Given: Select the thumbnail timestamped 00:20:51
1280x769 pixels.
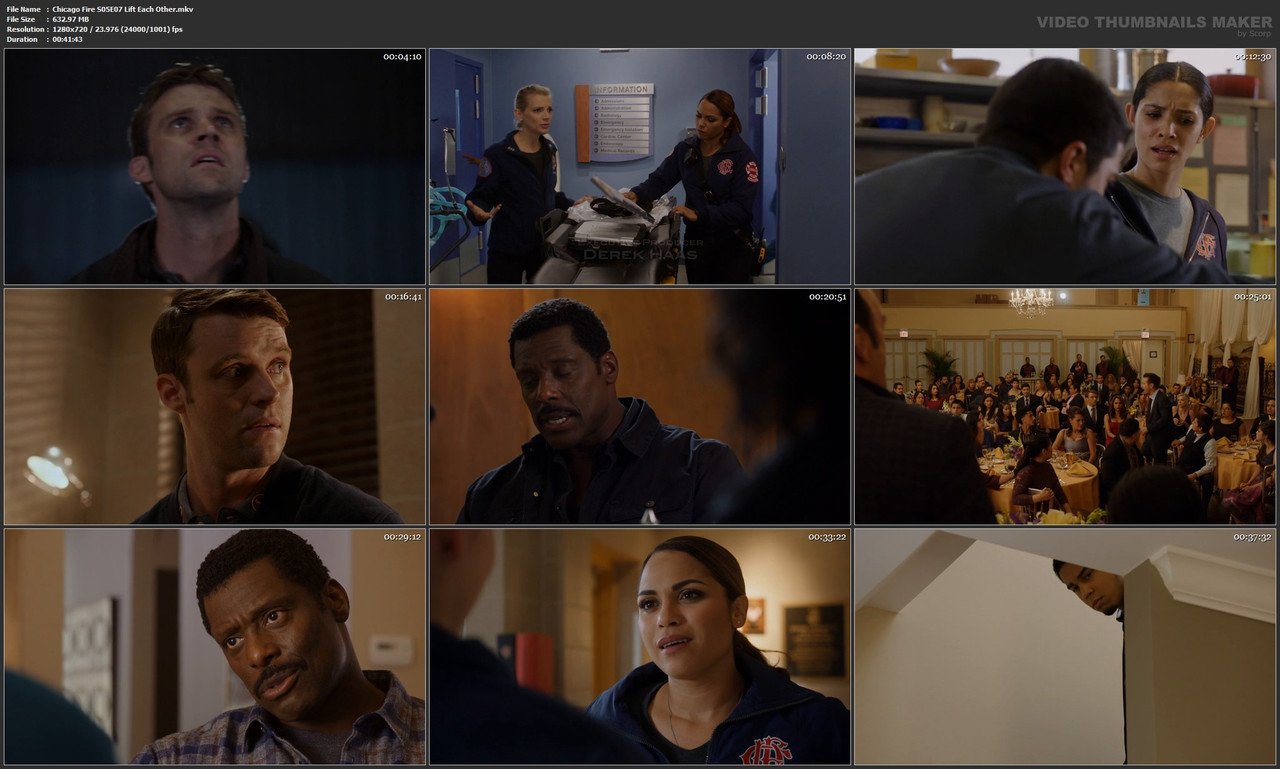Looking at the screenshot, I should pos(640,407).
